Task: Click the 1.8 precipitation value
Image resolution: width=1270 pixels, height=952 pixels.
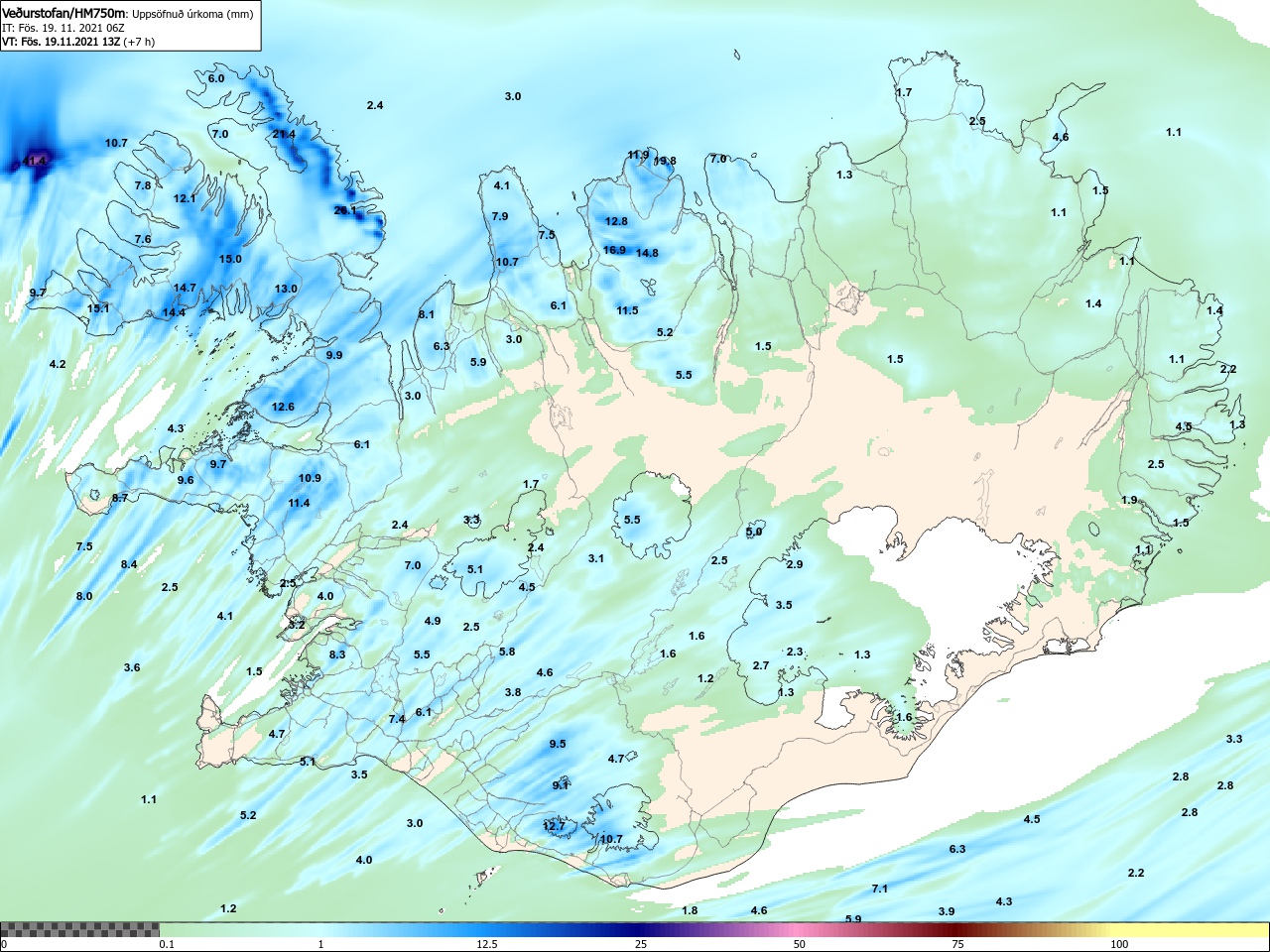Action: point(690,910)
